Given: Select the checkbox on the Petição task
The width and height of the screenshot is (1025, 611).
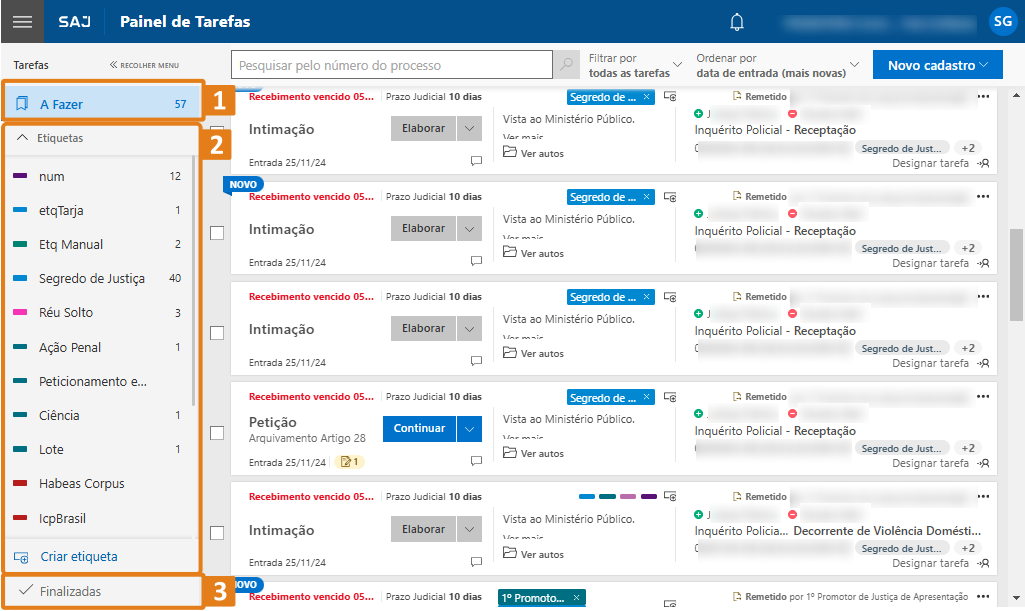Looking at the screenshot, I should coord(216,432).
